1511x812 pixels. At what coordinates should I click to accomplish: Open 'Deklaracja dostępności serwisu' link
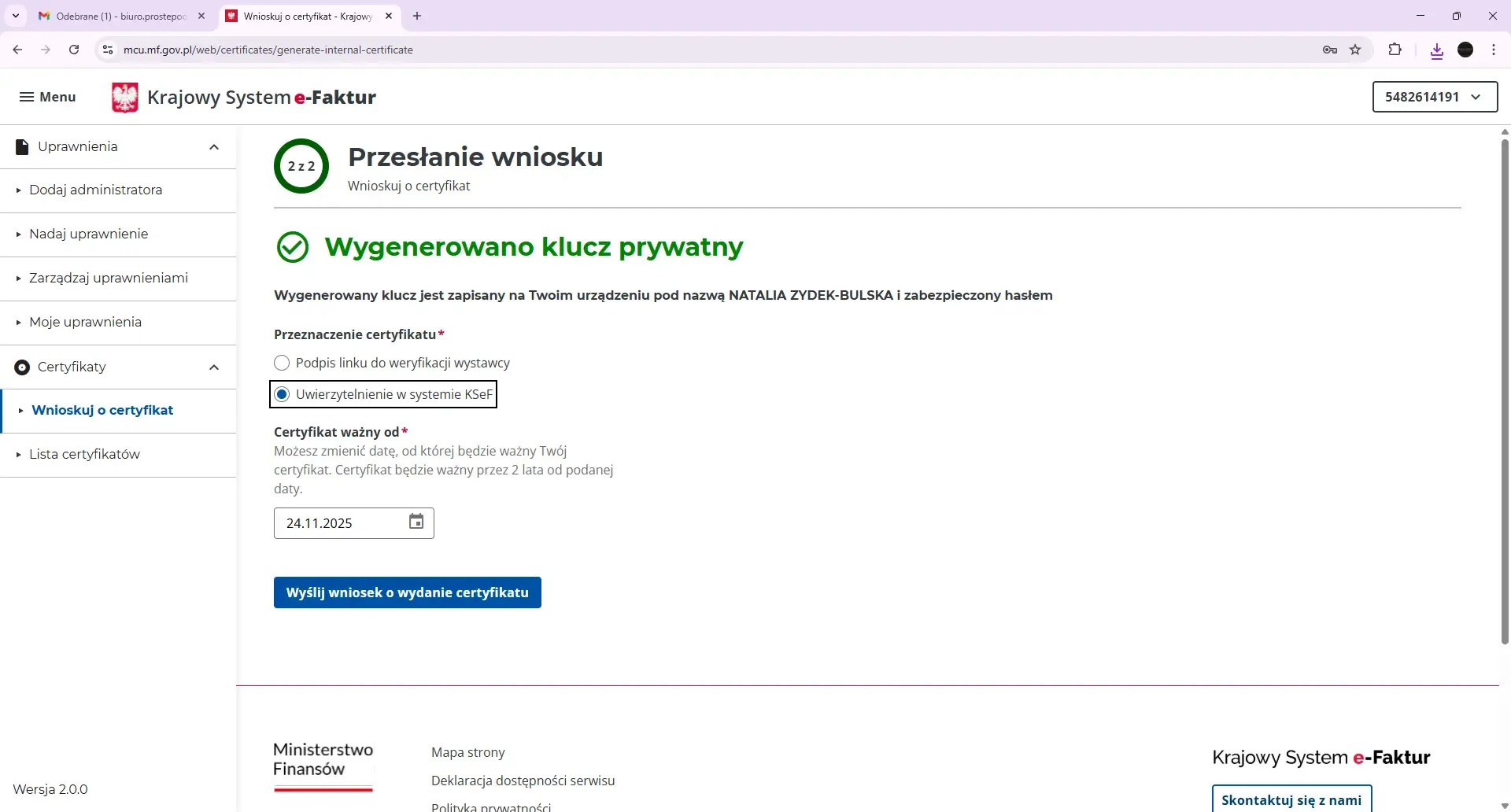pos(523,780)
